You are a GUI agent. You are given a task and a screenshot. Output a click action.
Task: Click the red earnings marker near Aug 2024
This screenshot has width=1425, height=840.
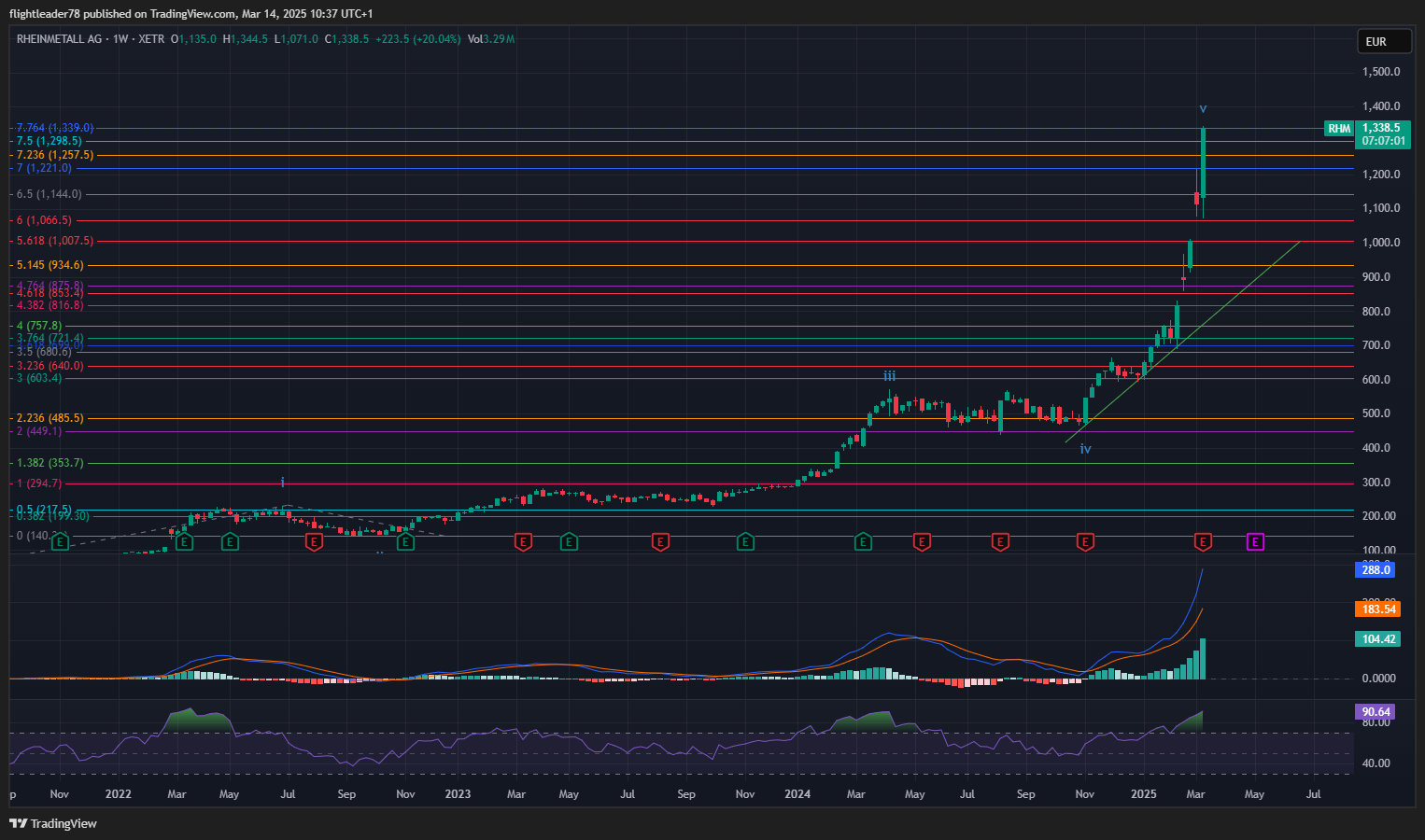(x=1000, y=541)
